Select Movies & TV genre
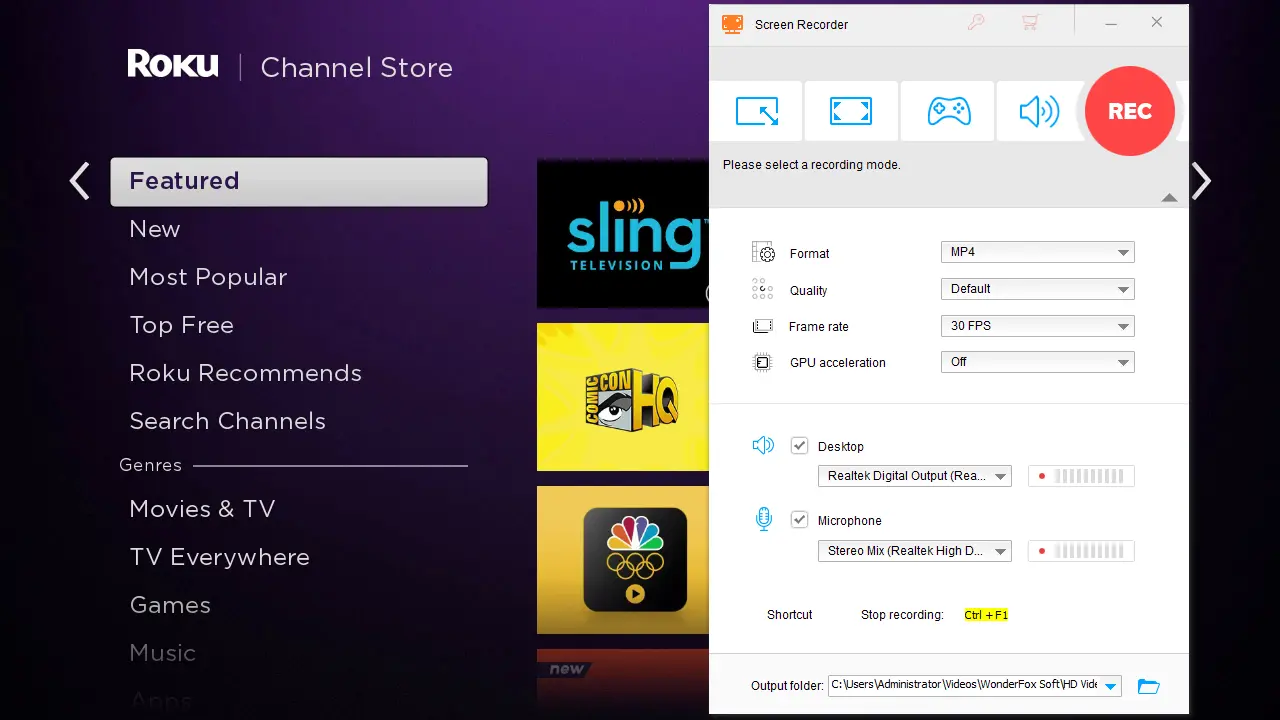1280x720 pixels. tap(202, 509)
